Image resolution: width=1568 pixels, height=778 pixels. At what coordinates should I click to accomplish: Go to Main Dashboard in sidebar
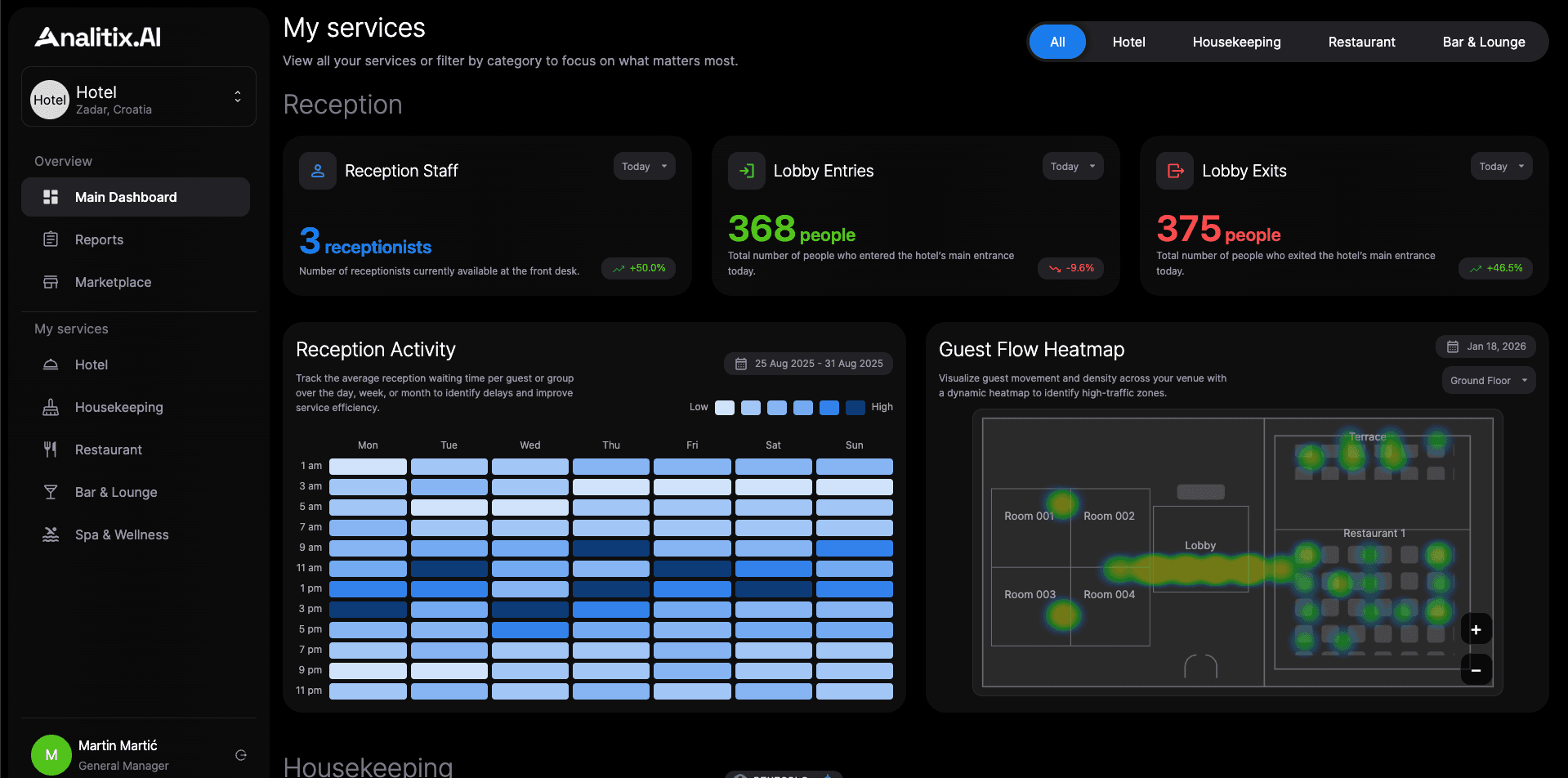click(136, 197)
